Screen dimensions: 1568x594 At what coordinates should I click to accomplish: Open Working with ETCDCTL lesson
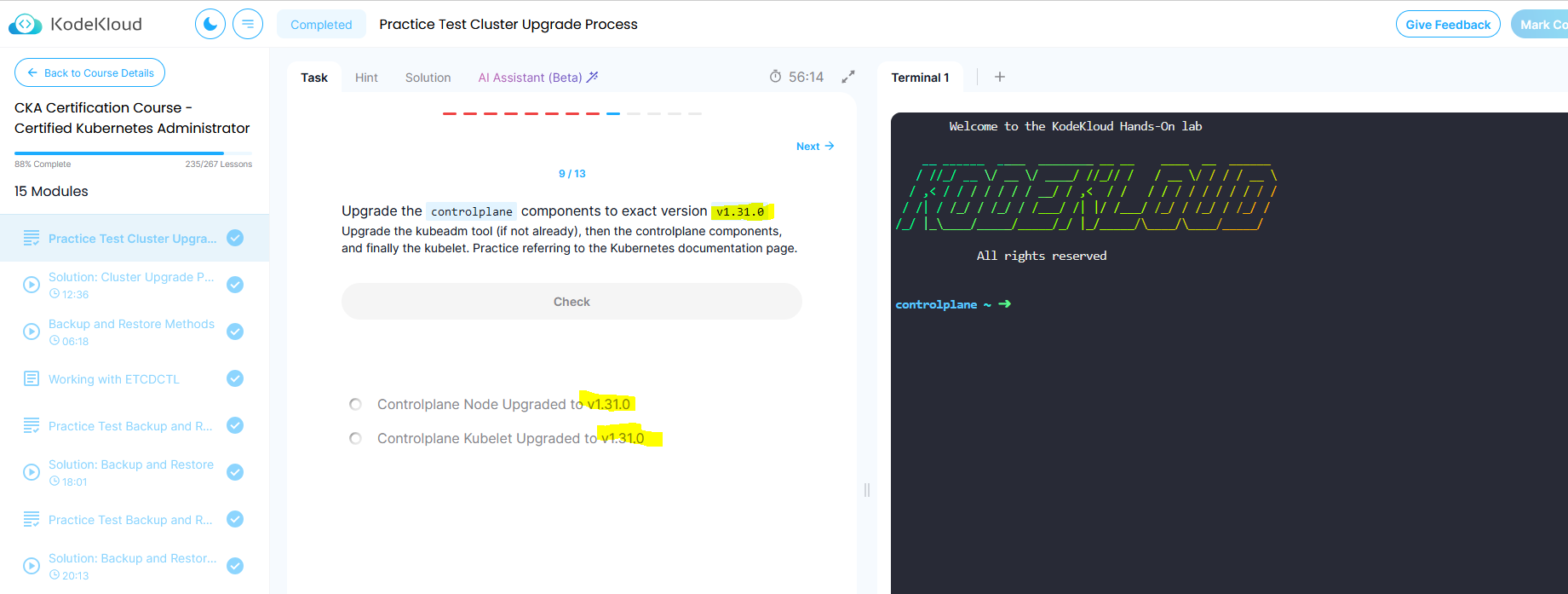(x=114, y=379)
